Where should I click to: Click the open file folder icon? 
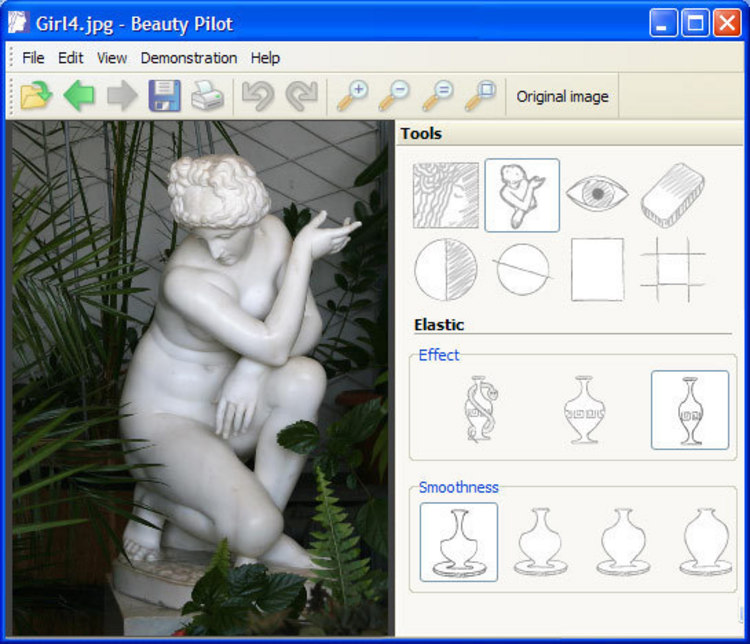coord(36,96)
